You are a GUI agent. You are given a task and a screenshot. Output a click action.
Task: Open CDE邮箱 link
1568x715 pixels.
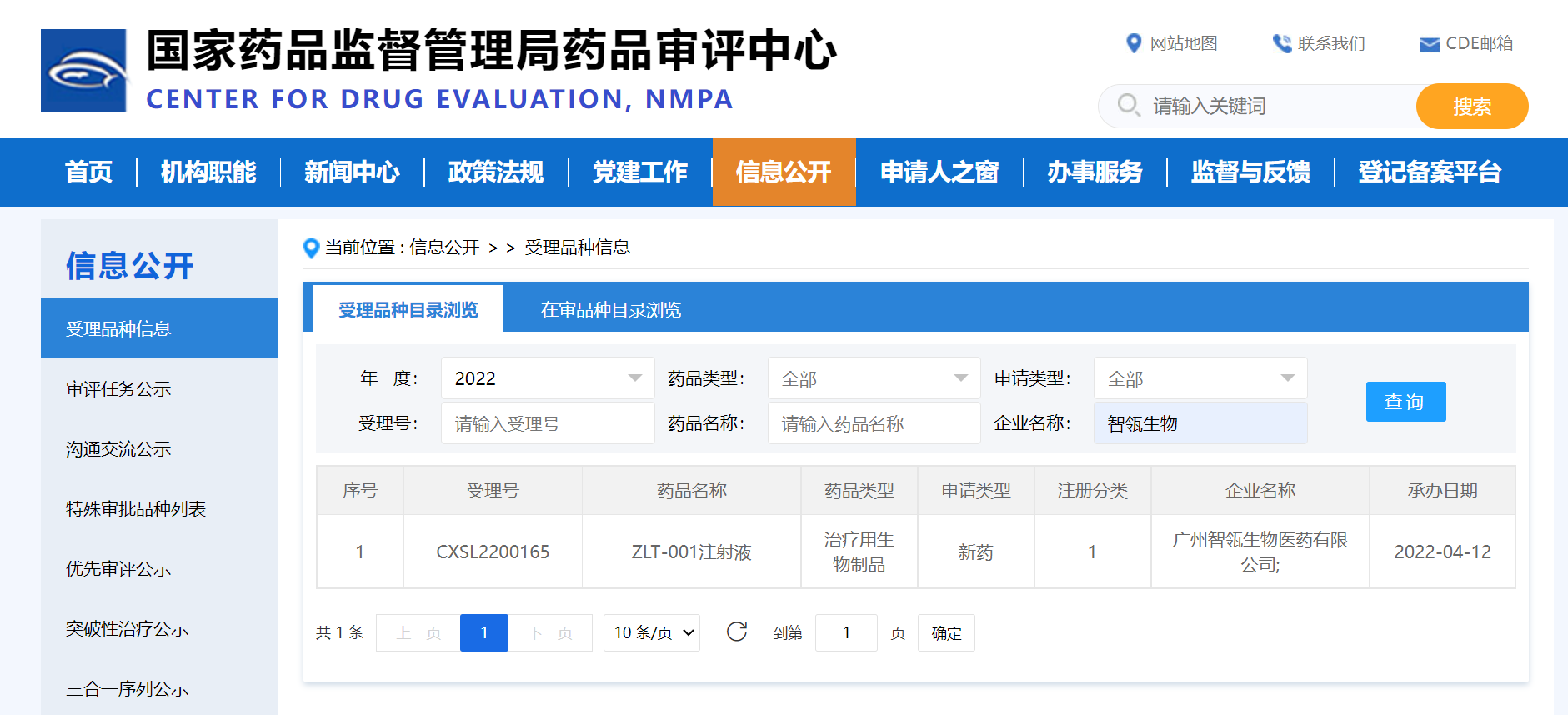tap(1479, 43)
